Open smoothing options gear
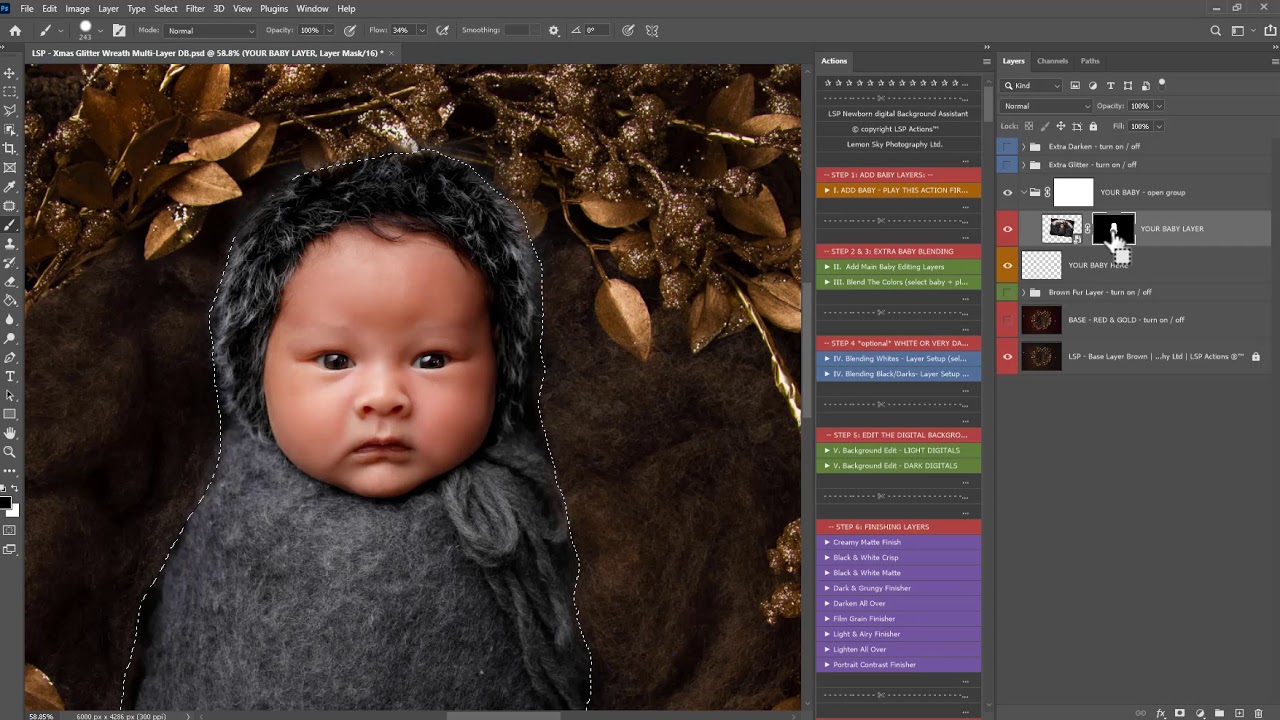1280x720 pixels. pos(554,31)
